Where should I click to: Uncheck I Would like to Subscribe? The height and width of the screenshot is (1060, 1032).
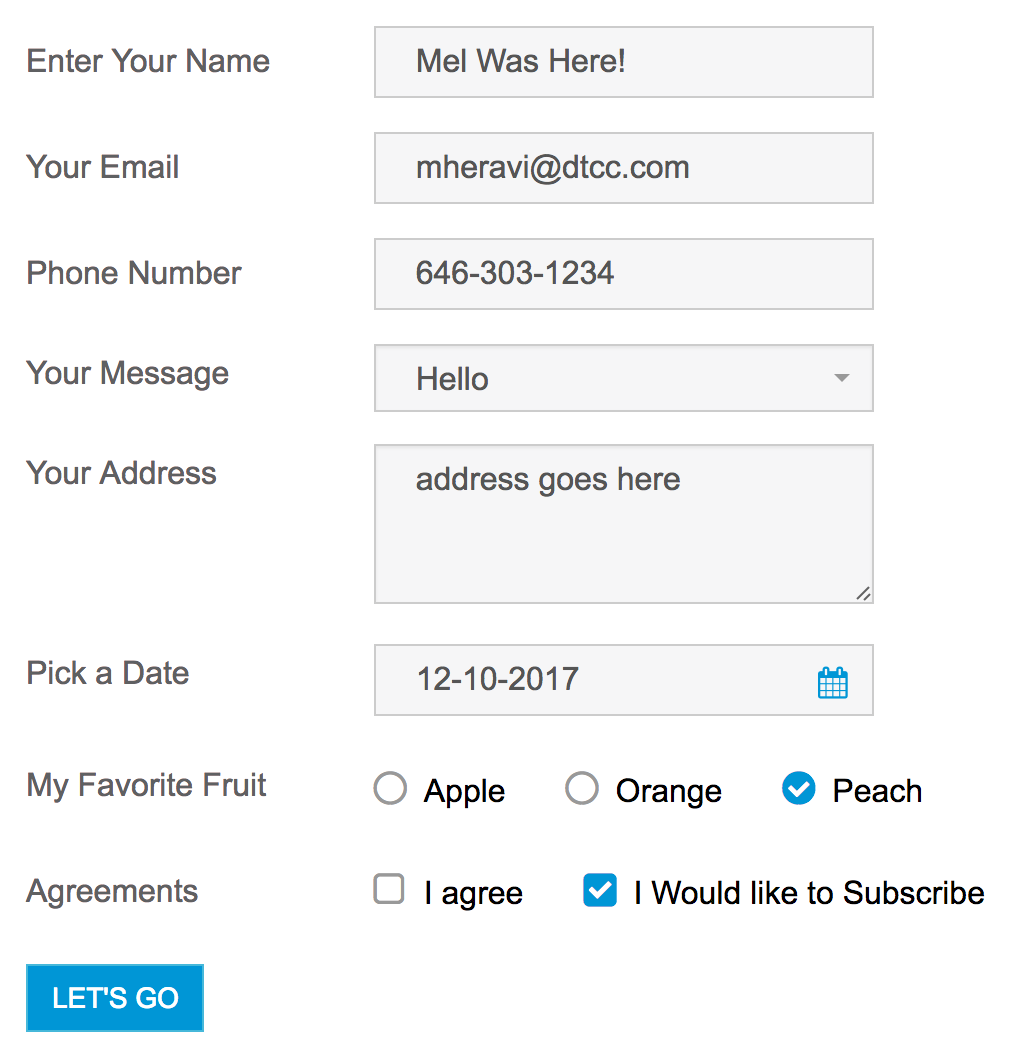pos(599,890)
